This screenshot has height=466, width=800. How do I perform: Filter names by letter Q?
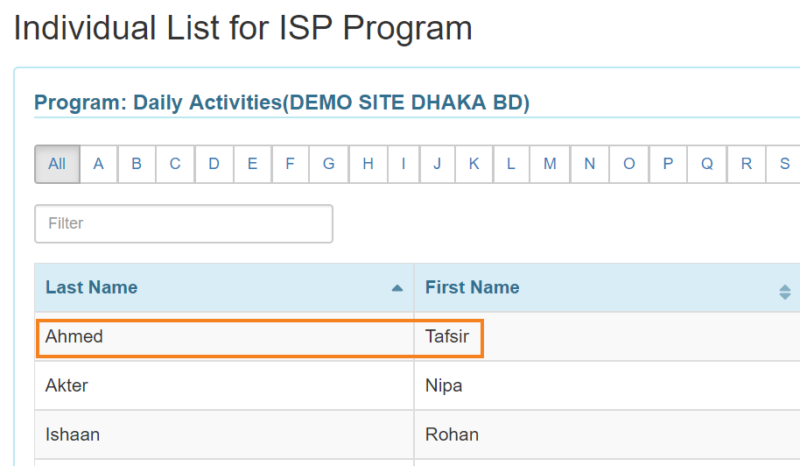tap(707, 164)
